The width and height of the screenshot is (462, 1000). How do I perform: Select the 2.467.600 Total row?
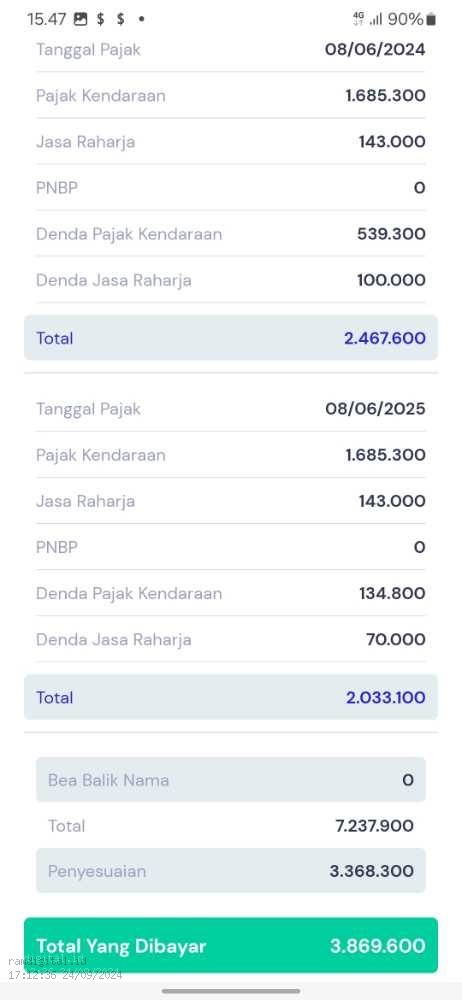(x=231, y=337)
